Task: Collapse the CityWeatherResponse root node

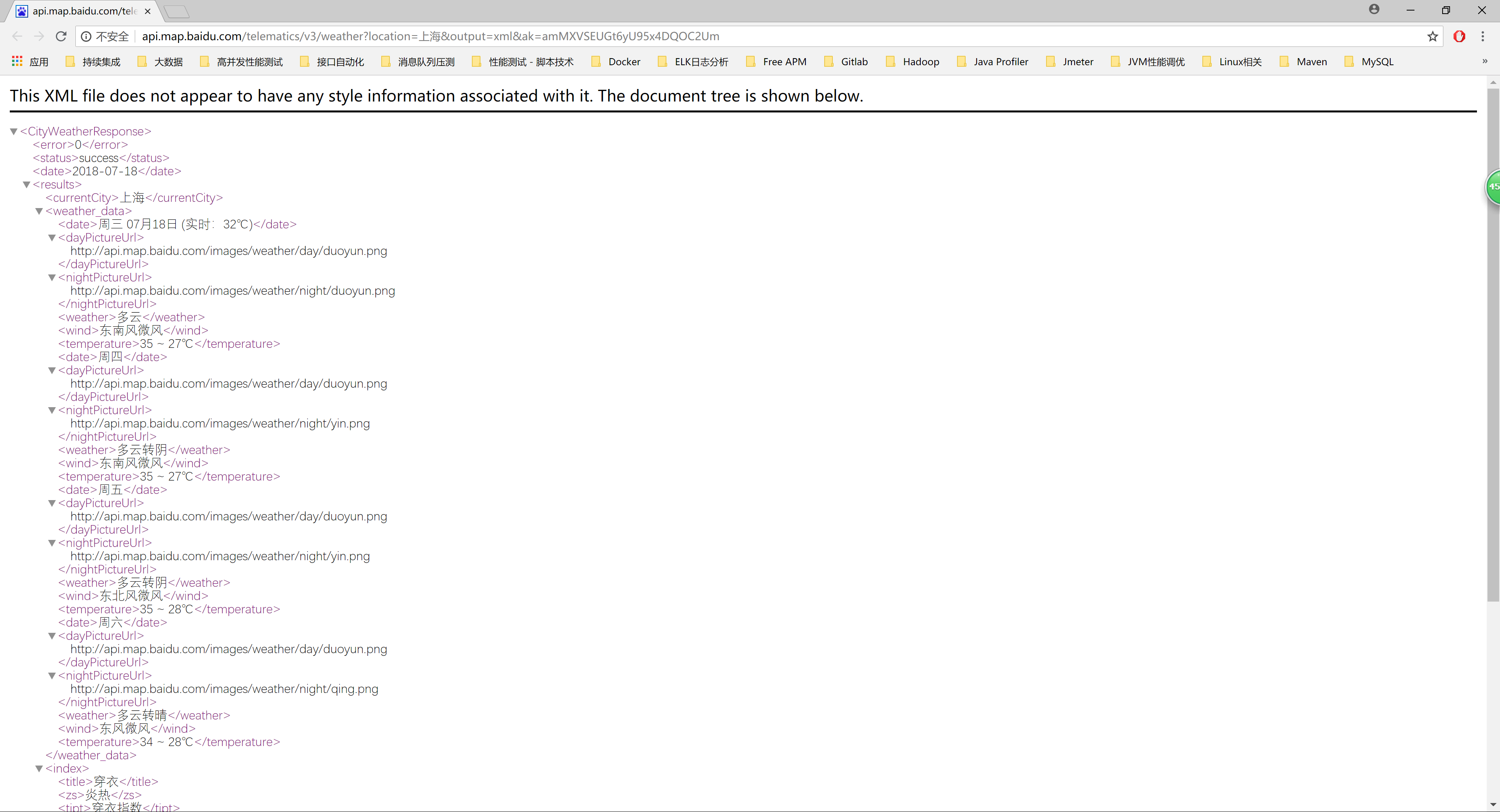Action: [x=13, y=132]
